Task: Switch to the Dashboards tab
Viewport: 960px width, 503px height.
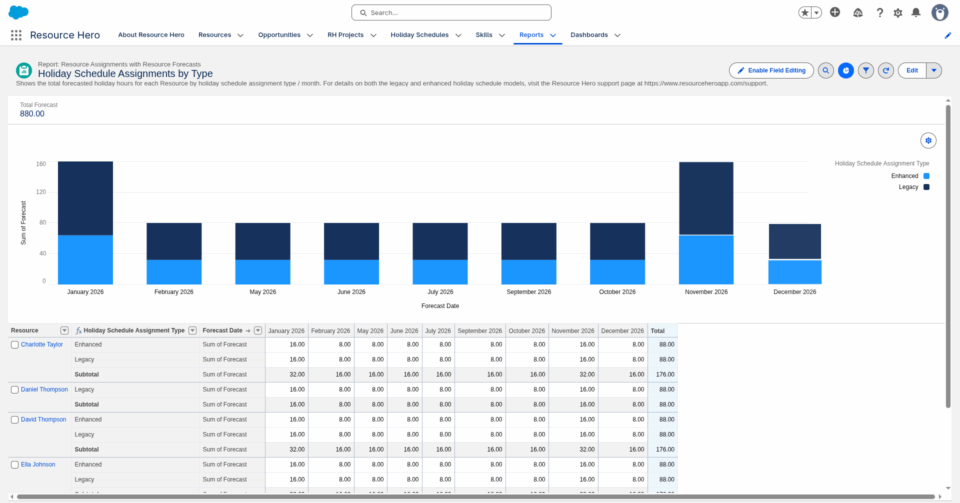Action: [589, 35]
